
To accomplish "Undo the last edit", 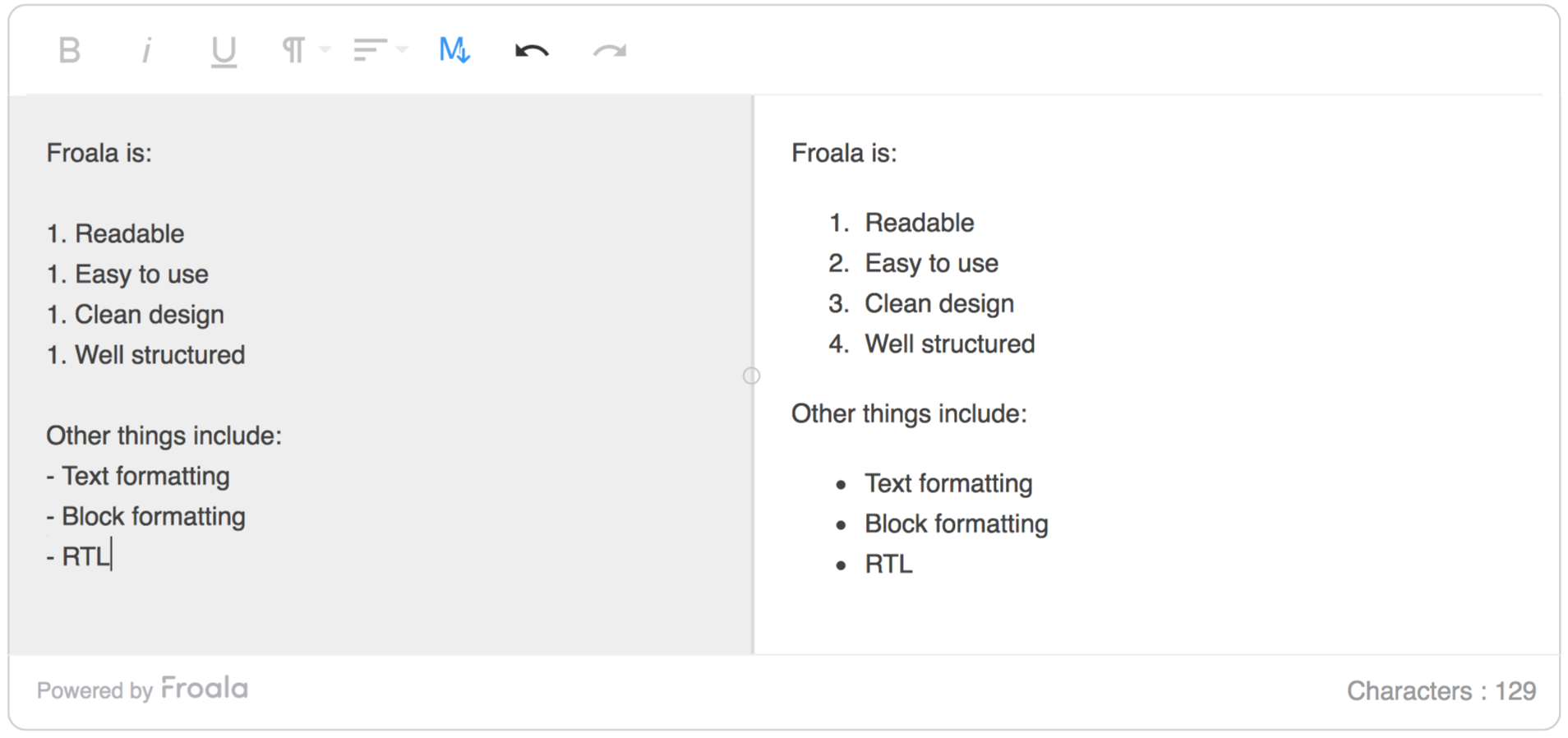I will [532, 52].
